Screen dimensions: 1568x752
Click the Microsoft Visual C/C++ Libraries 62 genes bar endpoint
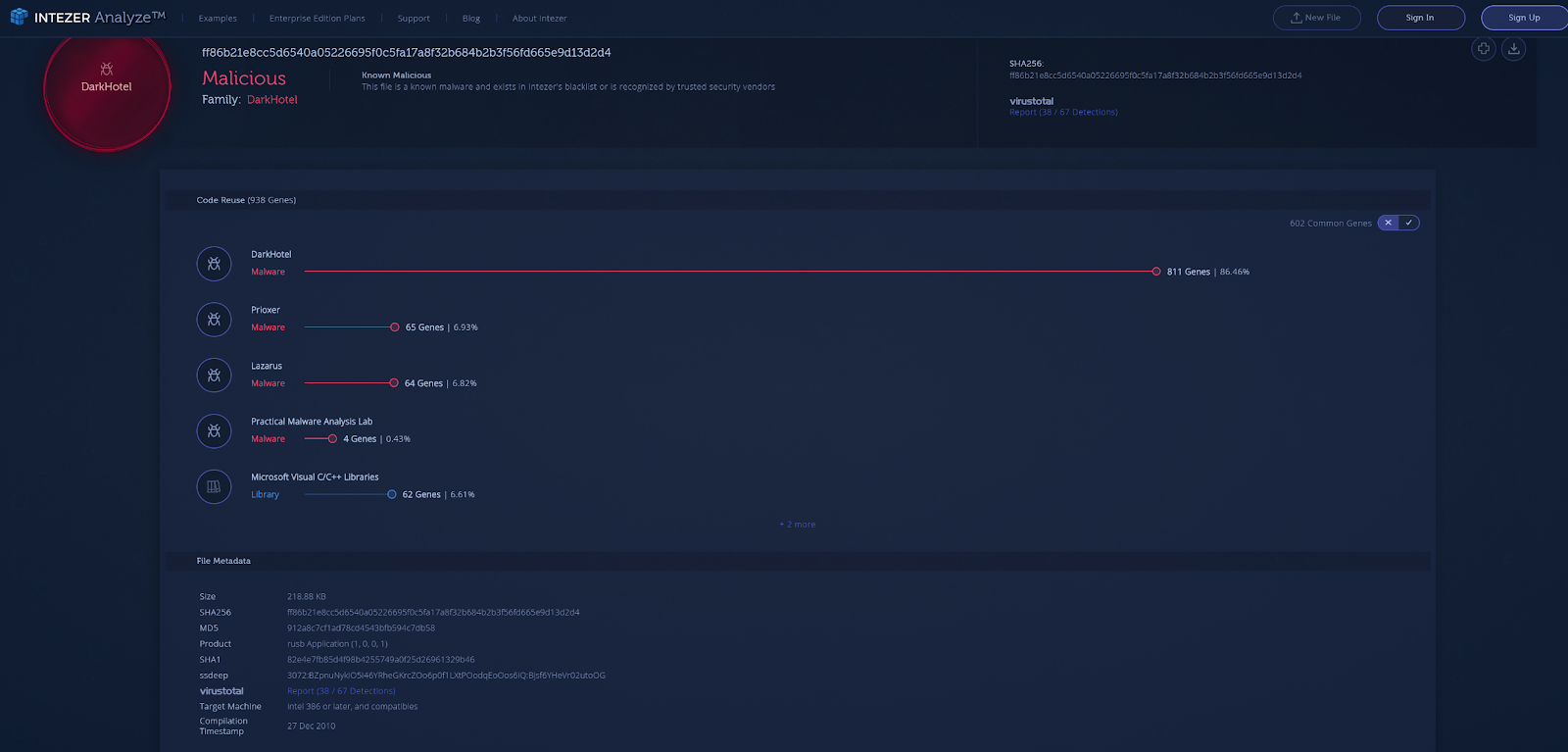(392, 495)
